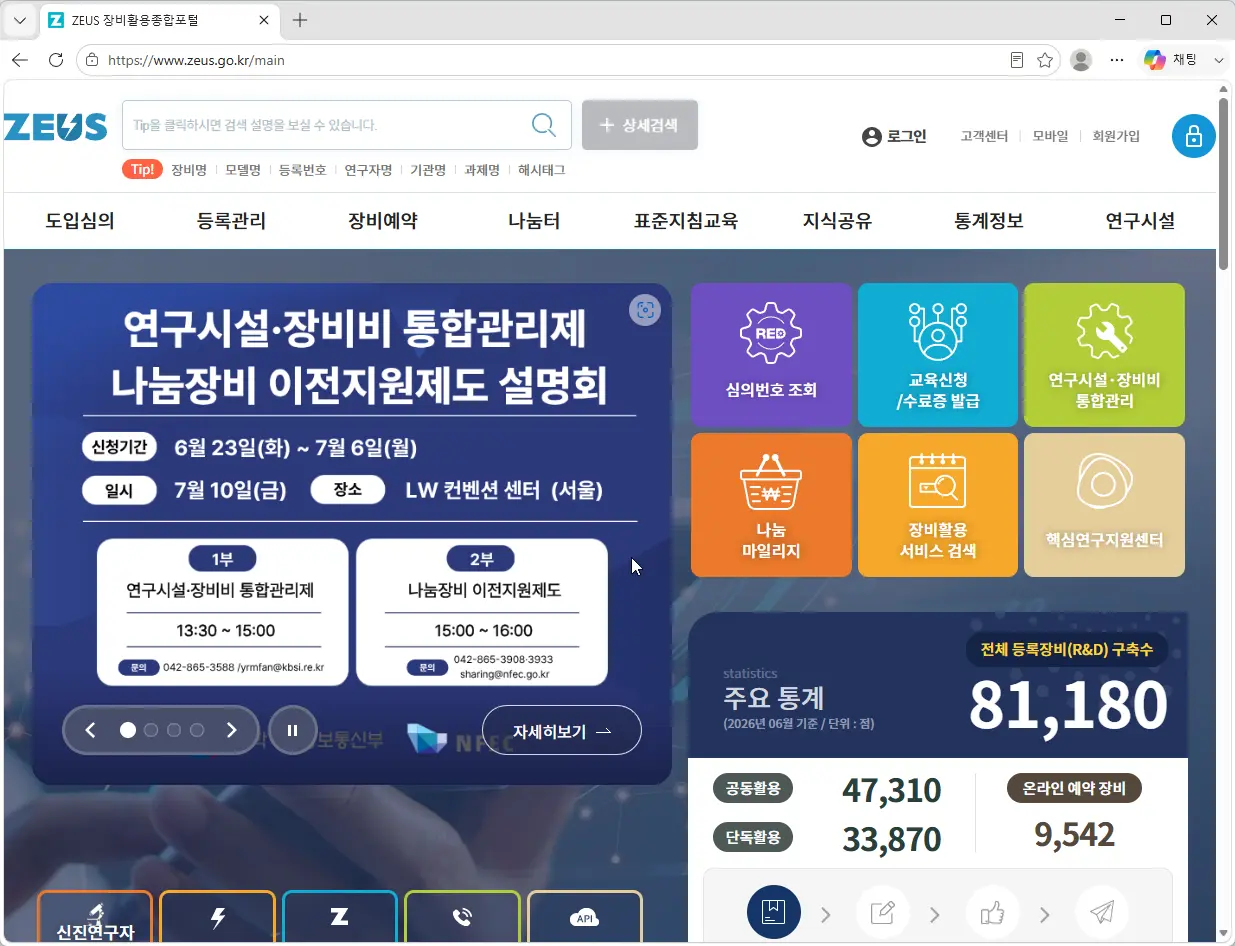Open the 모바일 link
Image resolution: width=1235 pixels, height=946 pixels.
tap(1050, 136)
